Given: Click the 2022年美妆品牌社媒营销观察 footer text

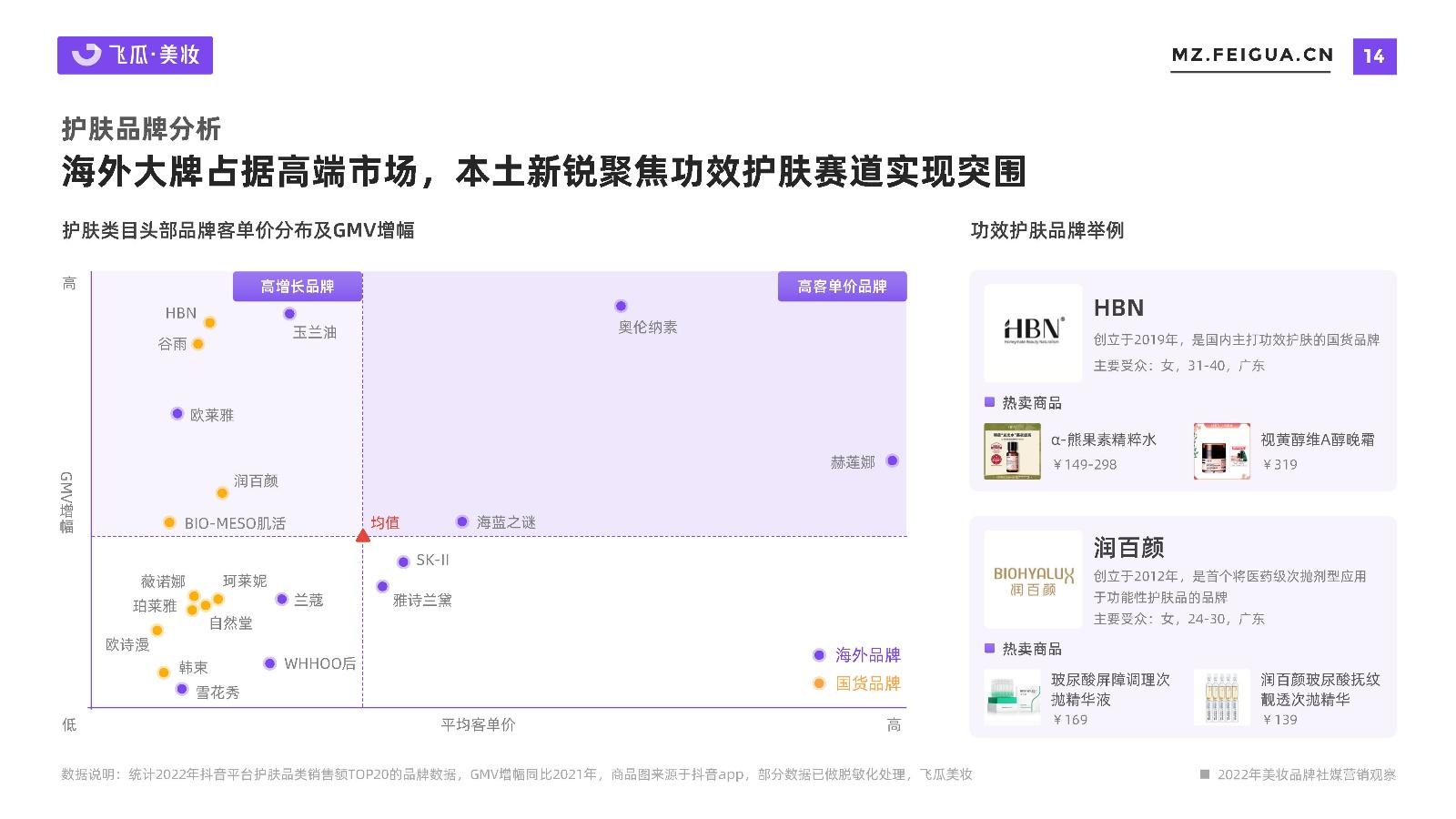Looking at the screenshot, I should [x=1306, y=774].
